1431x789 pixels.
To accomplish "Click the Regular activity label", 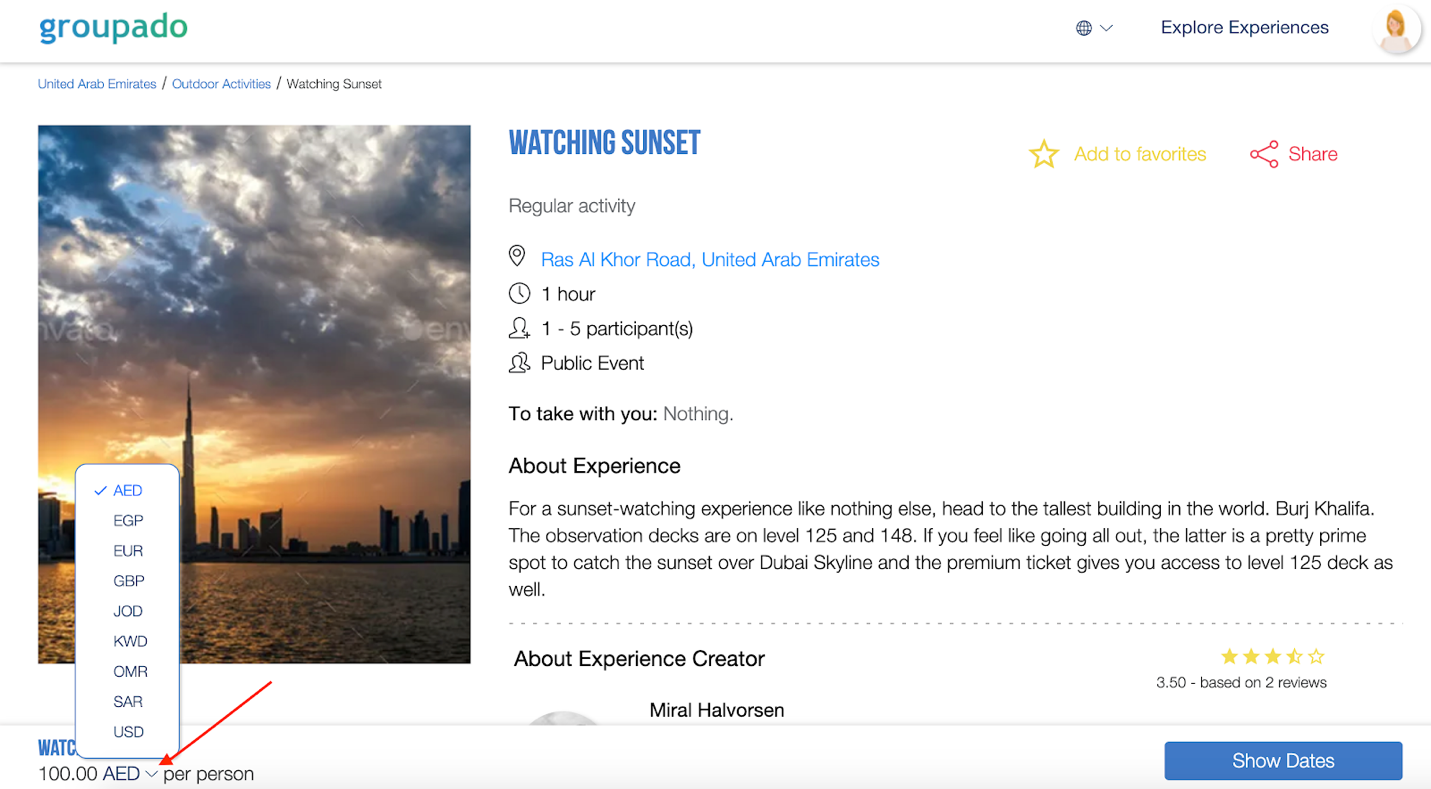I will (572, 206).
